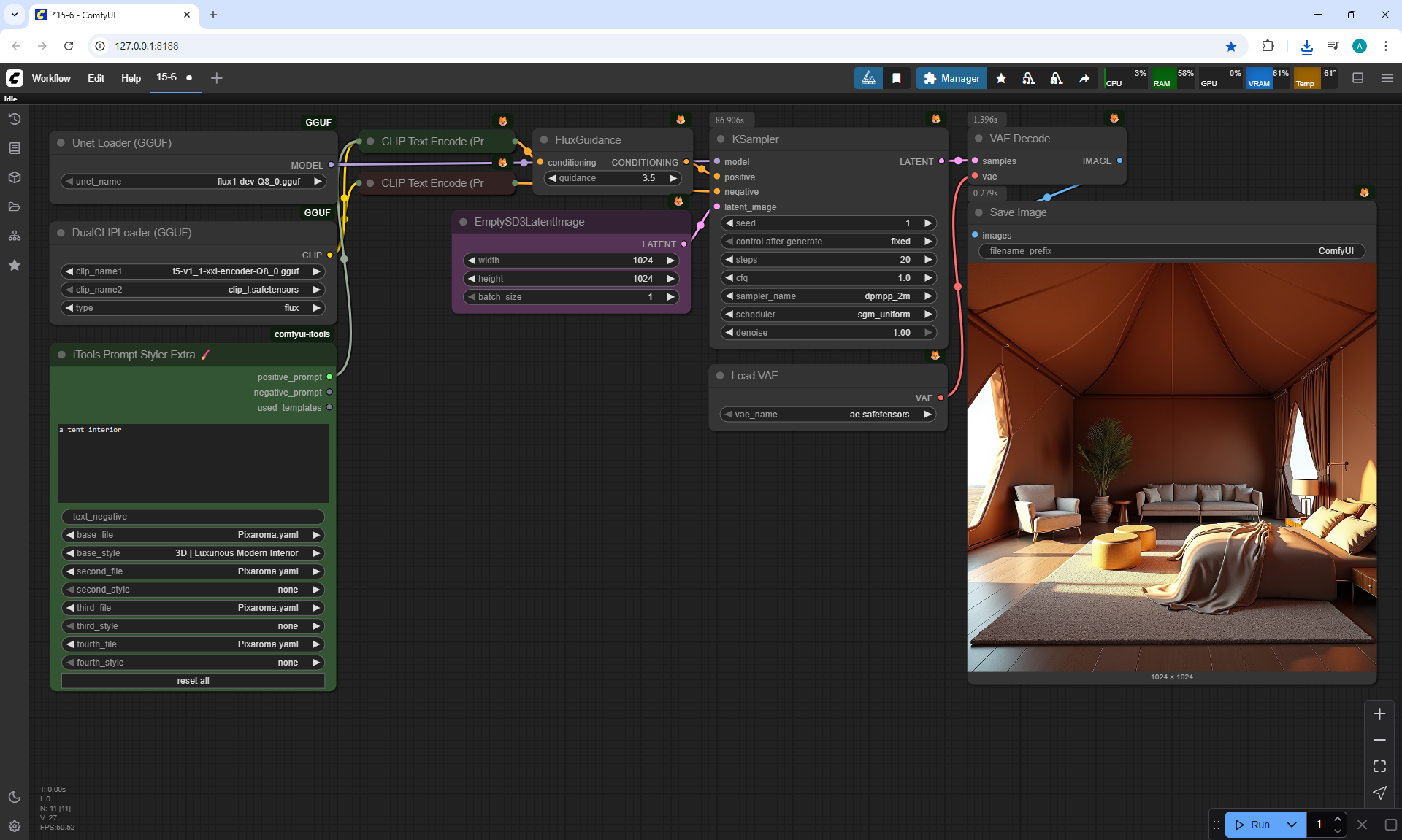Click the fit view icon
Image resolution: width=1402 pixels, height=840 pixels.
click(x=1379, y=766)
